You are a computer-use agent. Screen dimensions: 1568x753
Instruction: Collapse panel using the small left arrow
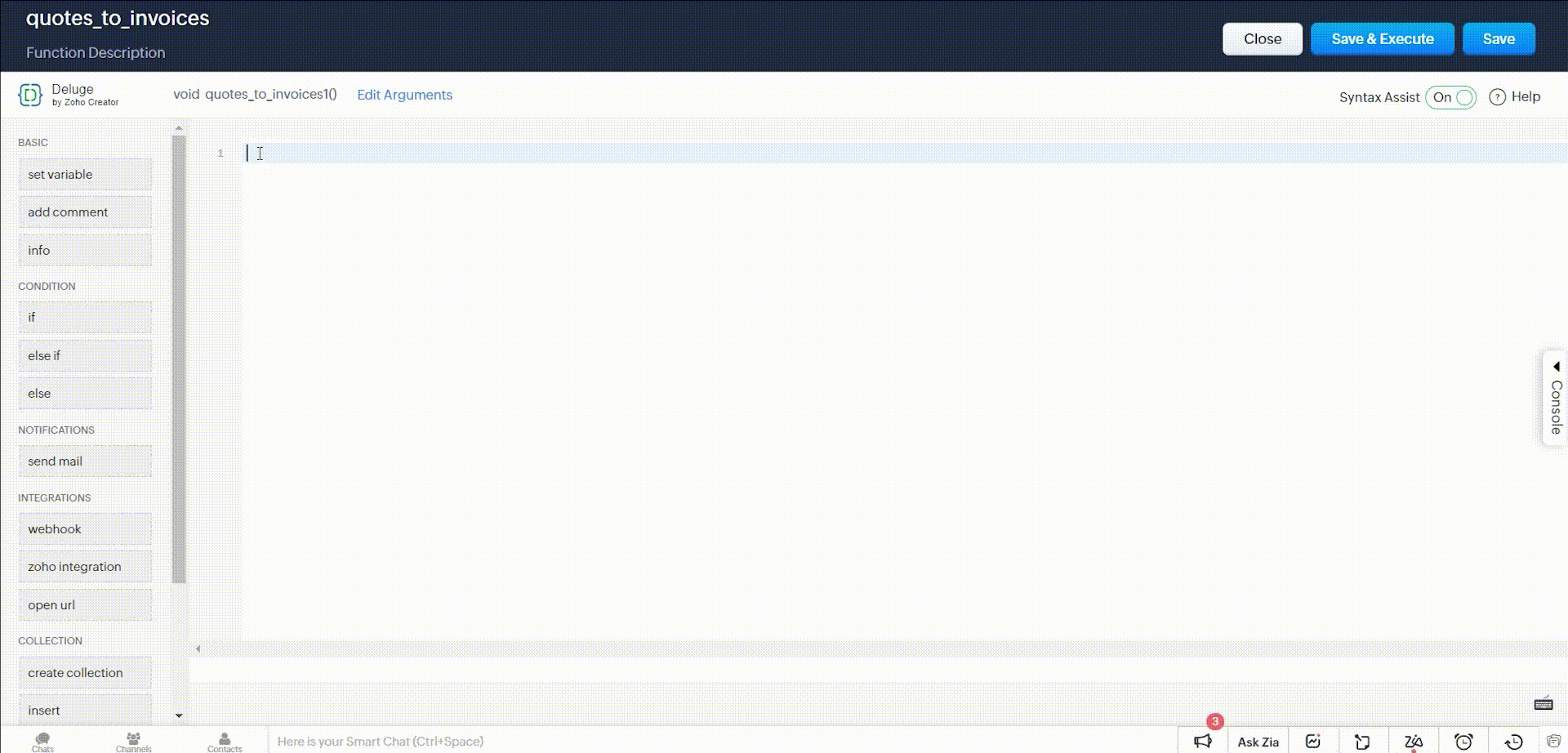pyautogui.click(x=198, y=648)
